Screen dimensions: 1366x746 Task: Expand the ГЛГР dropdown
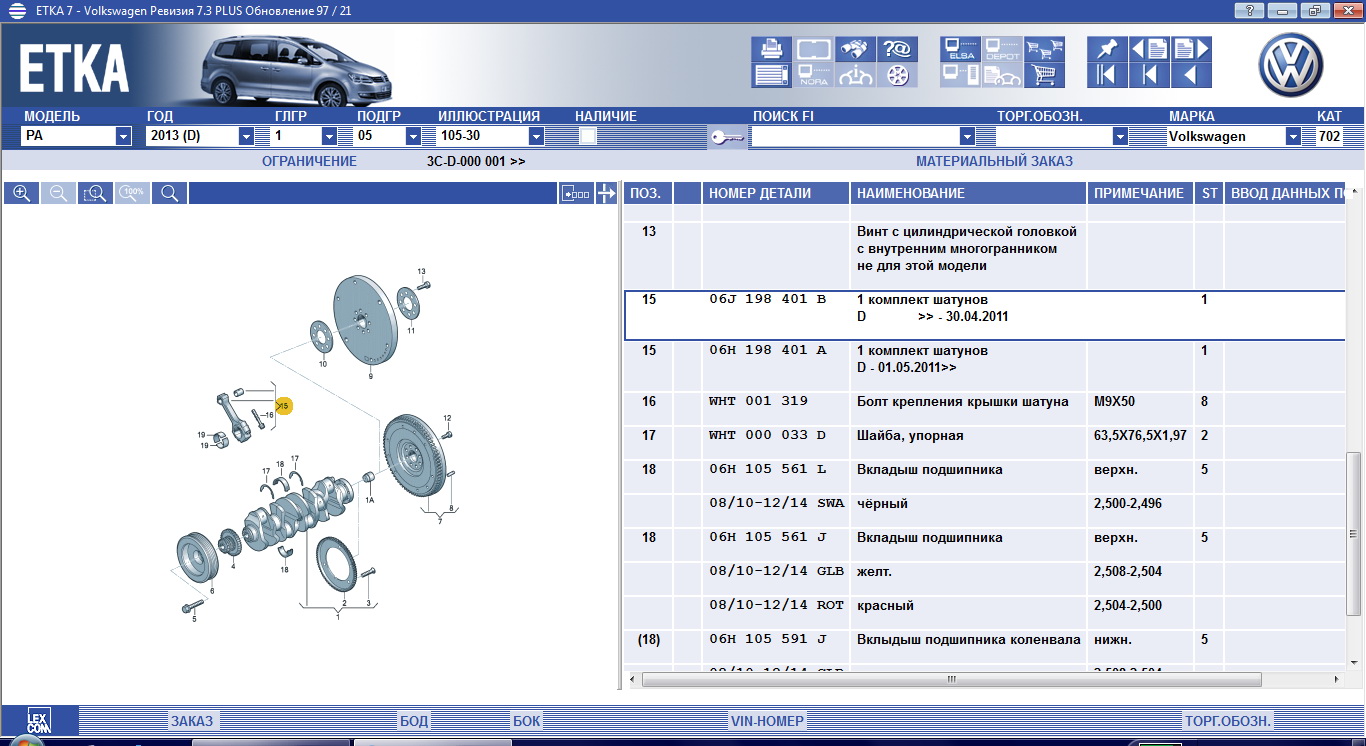coord(329,136)
